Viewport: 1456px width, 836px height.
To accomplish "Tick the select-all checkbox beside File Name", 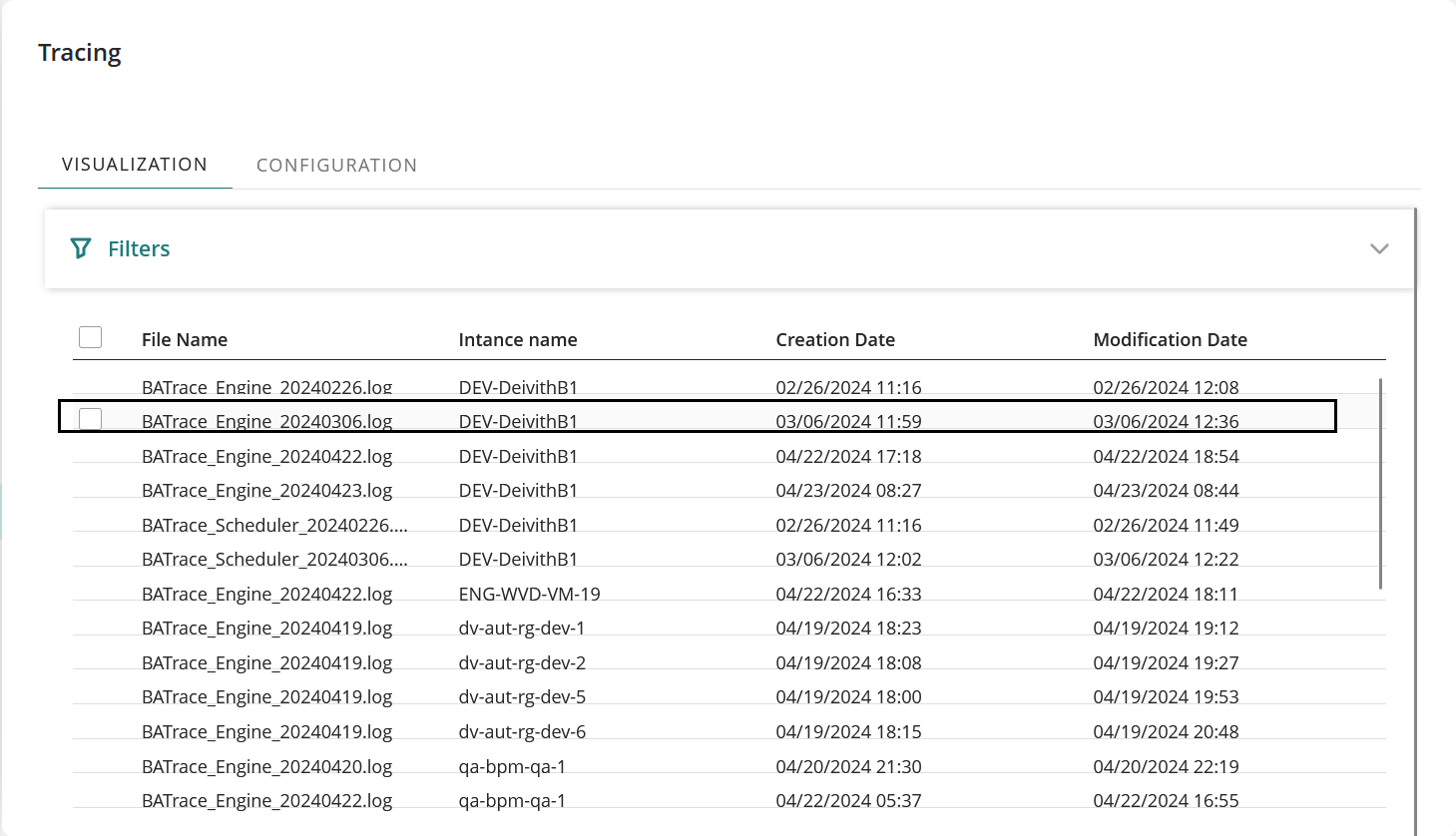I will pos(90,337).
